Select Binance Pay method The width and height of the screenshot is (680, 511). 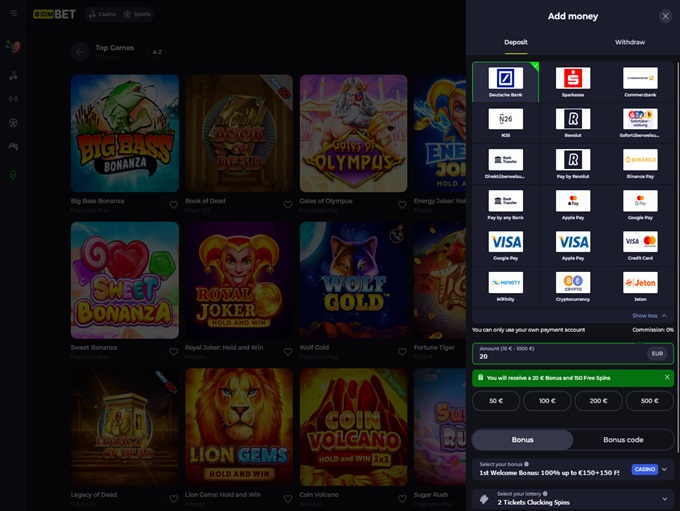[x=640, y=164]
